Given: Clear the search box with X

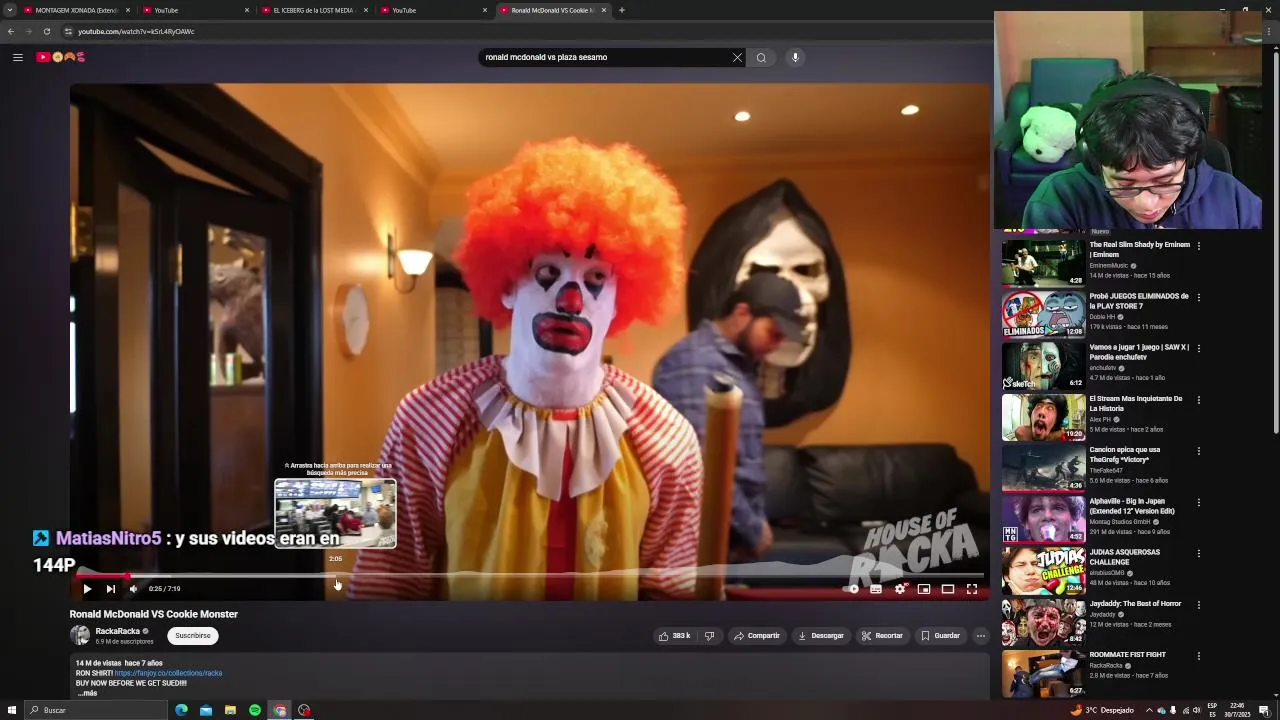Looking at the screenshot, I should click(737, 57).
